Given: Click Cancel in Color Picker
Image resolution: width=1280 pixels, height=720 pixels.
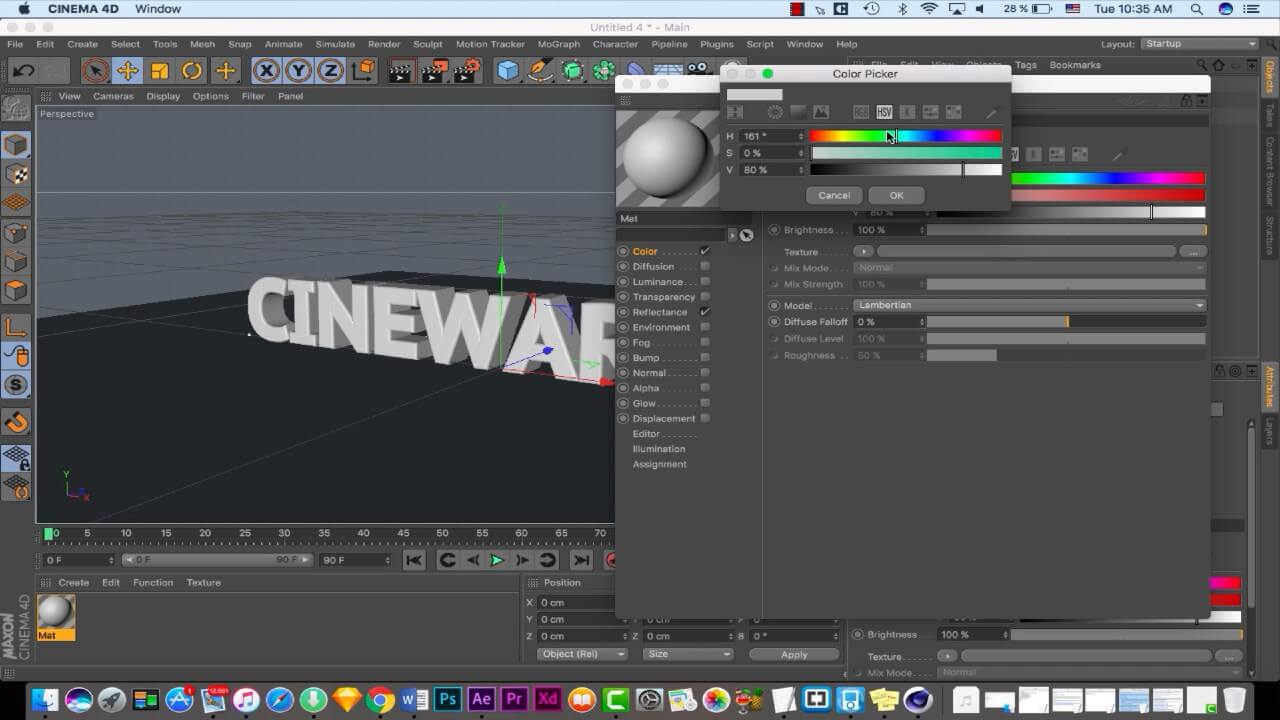Looking at the screenshot, I should point(834,195).
